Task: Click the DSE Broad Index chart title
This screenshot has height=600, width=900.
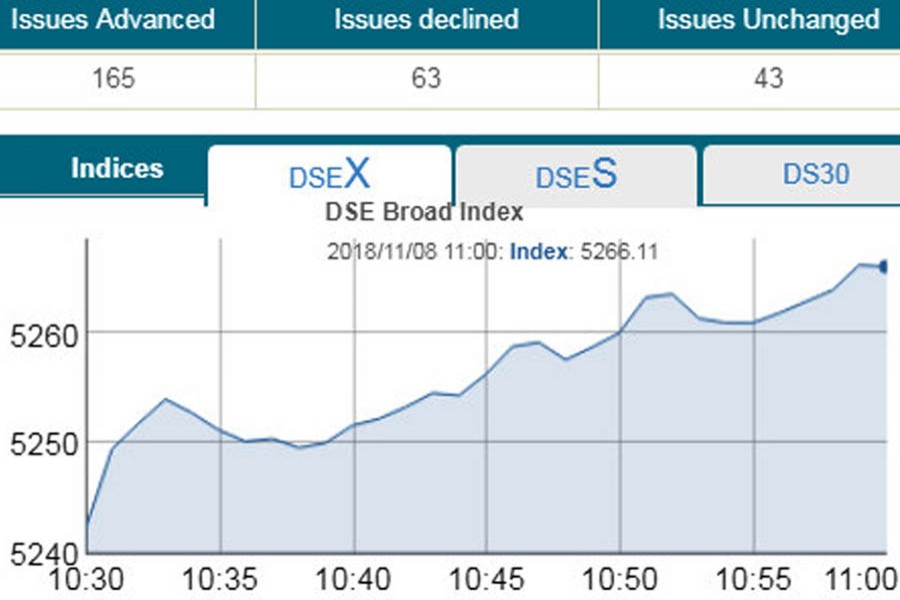Action: (x=424, y=211)
